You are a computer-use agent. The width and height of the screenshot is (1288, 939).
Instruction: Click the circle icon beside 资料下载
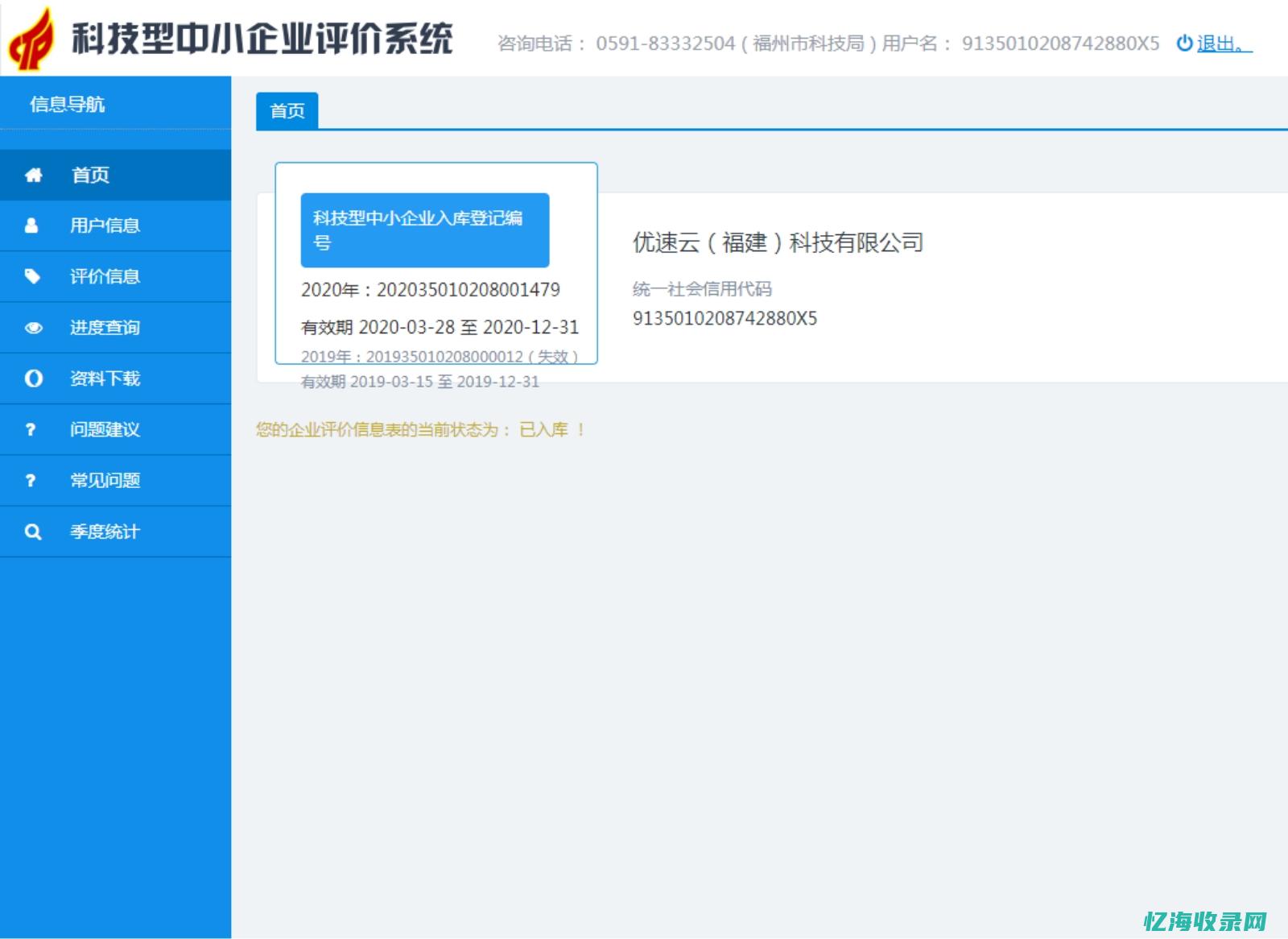coord(34,378)
